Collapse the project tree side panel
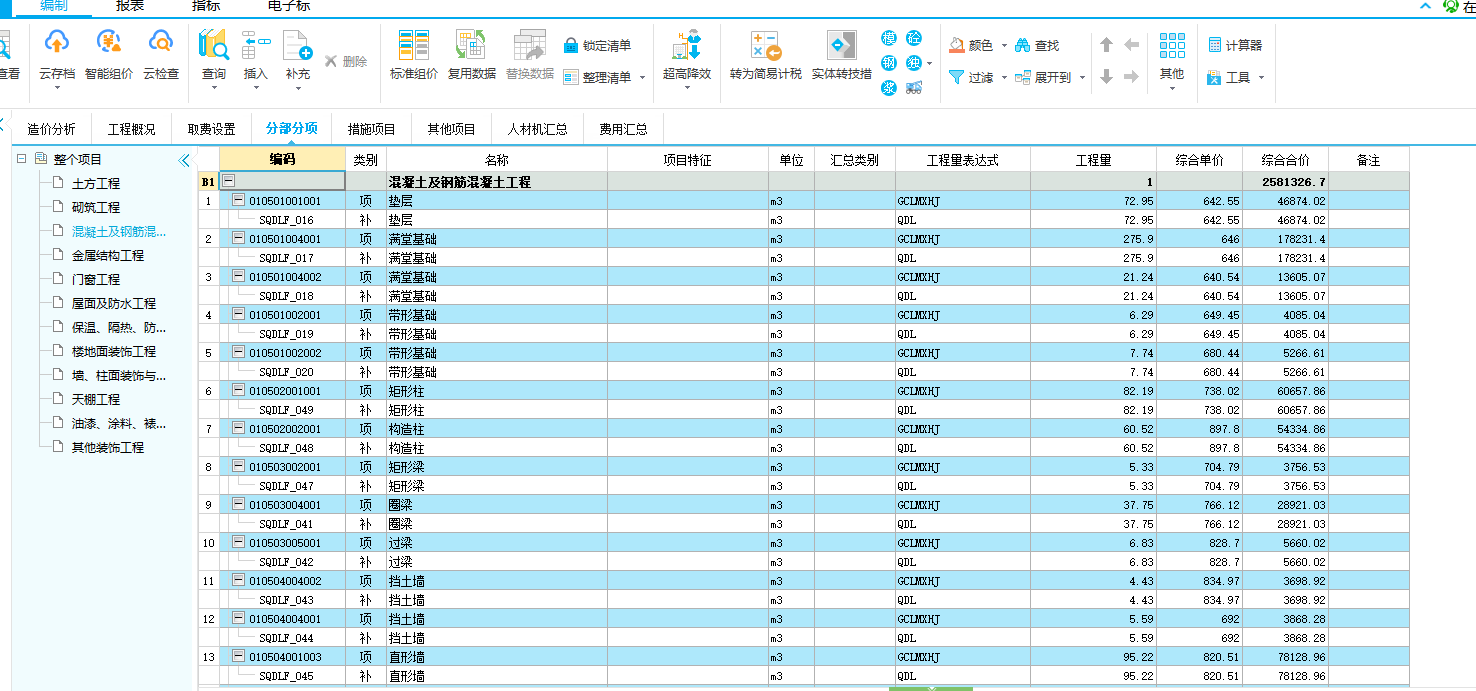 (183, 160)
